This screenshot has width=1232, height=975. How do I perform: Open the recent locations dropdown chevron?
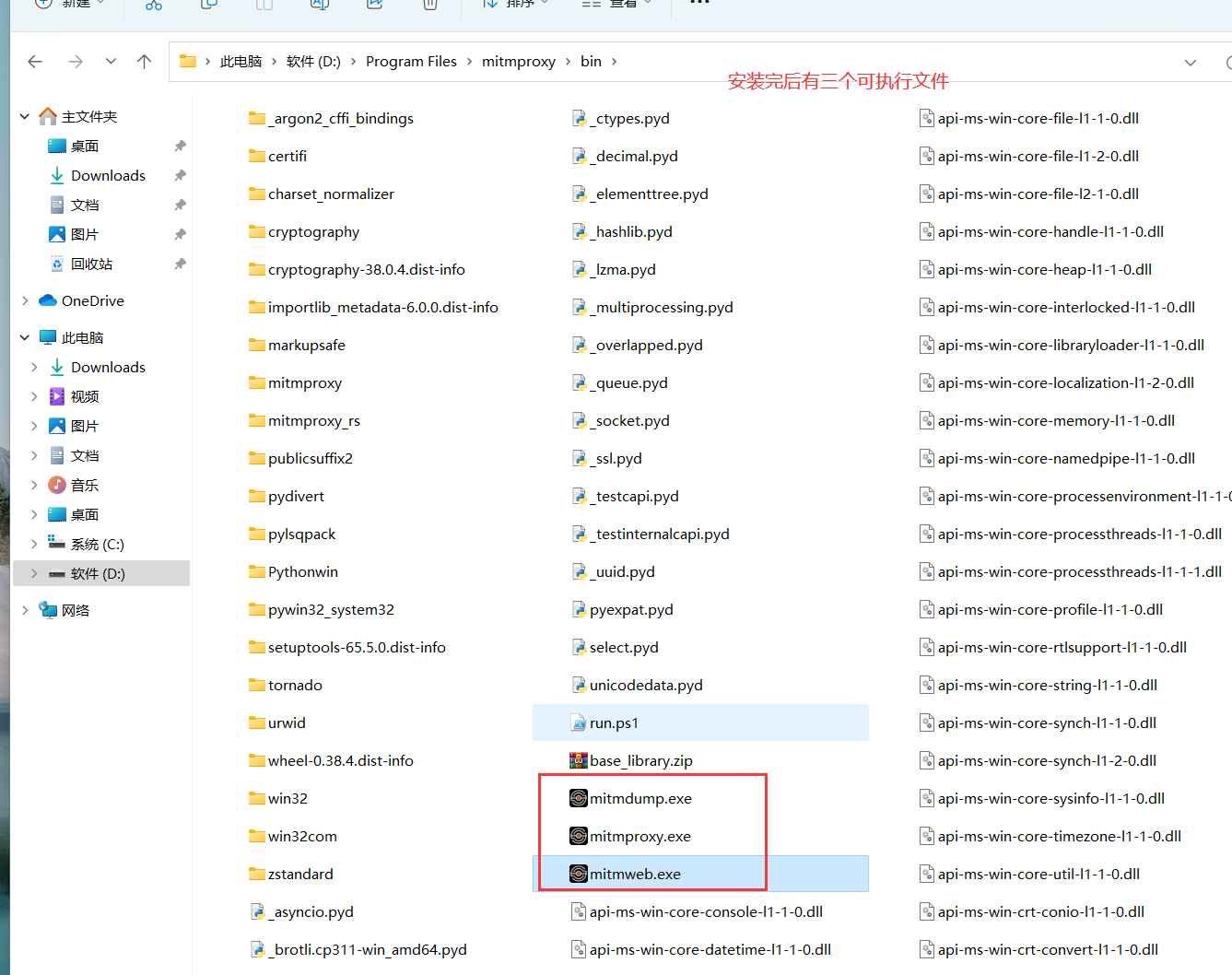[111, 61]
